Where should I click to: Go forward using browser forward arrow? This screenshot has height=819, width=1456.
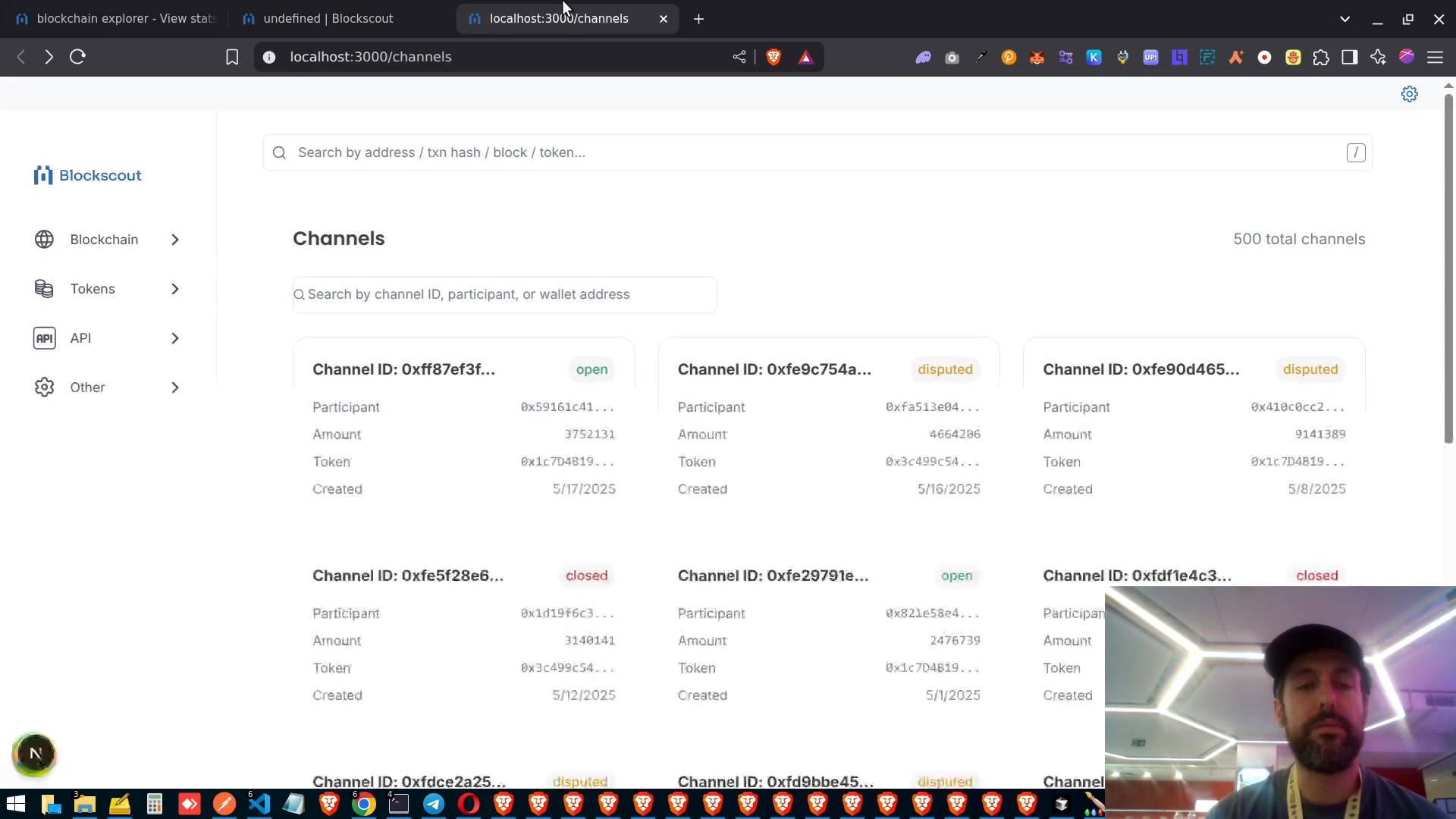pos(49,57)
